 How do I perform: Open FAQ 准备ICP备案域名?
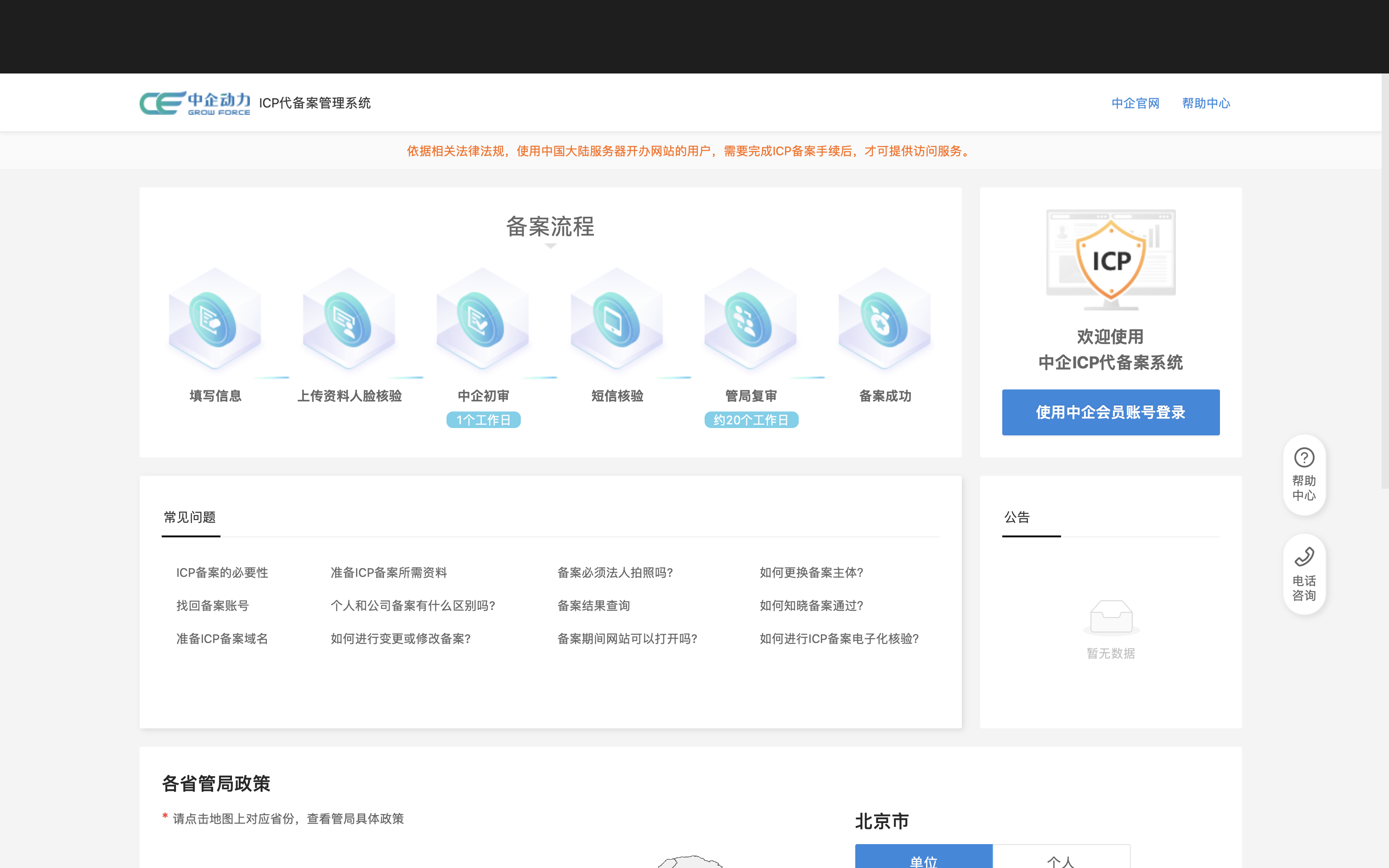[222, 639]
